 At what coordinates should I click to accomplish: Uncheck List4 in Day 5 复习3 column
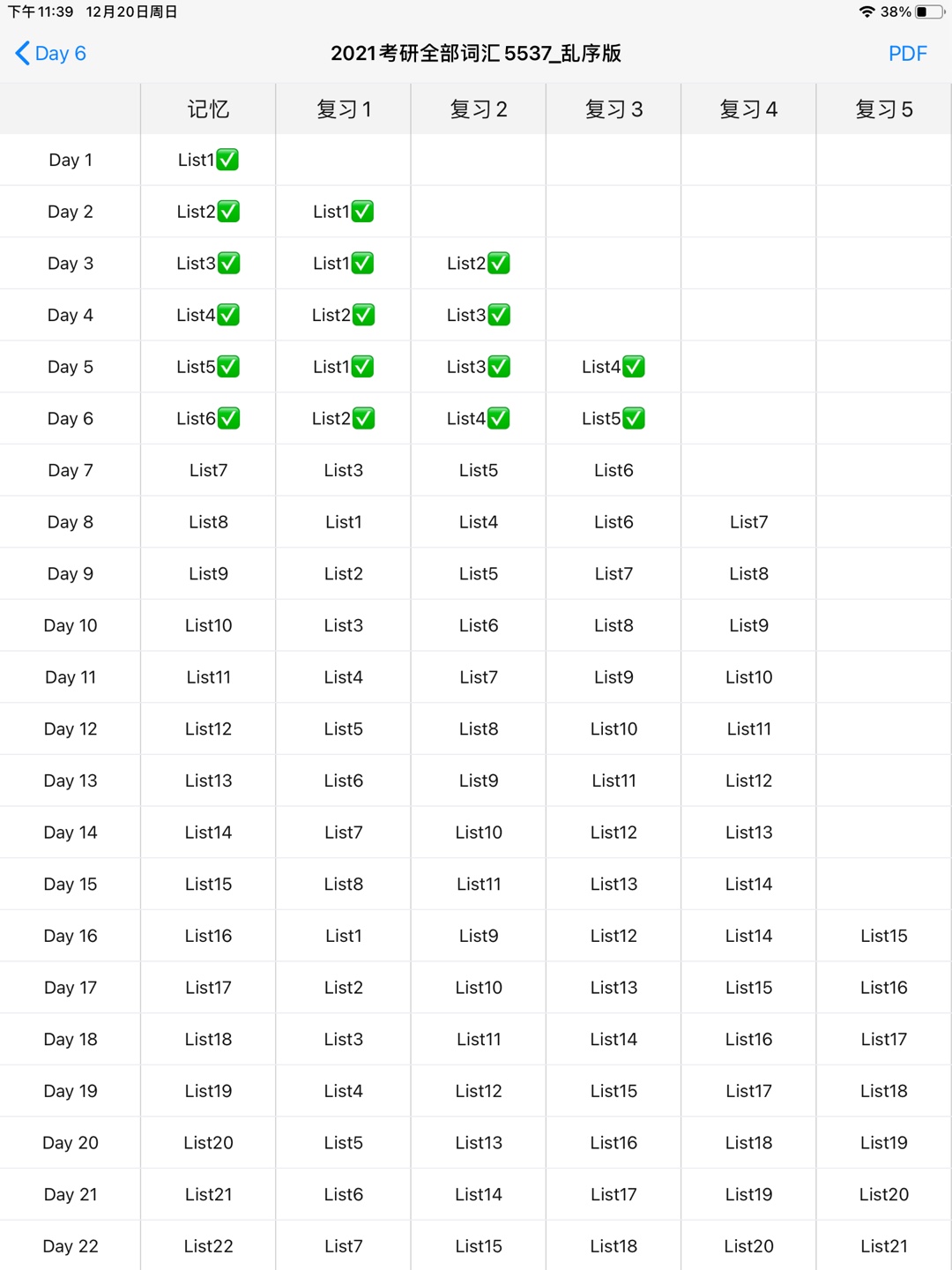[634, 367]
